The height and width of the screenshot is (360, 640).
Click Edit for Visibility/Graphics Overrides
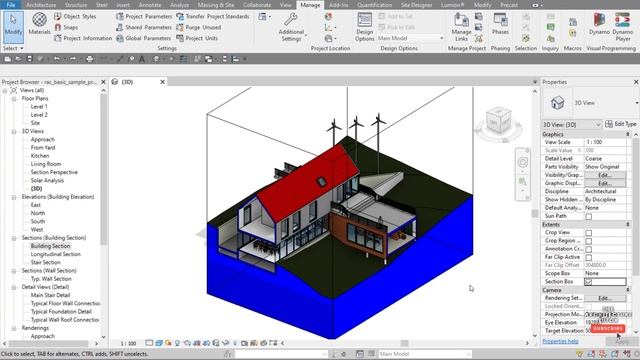point(604,175)
